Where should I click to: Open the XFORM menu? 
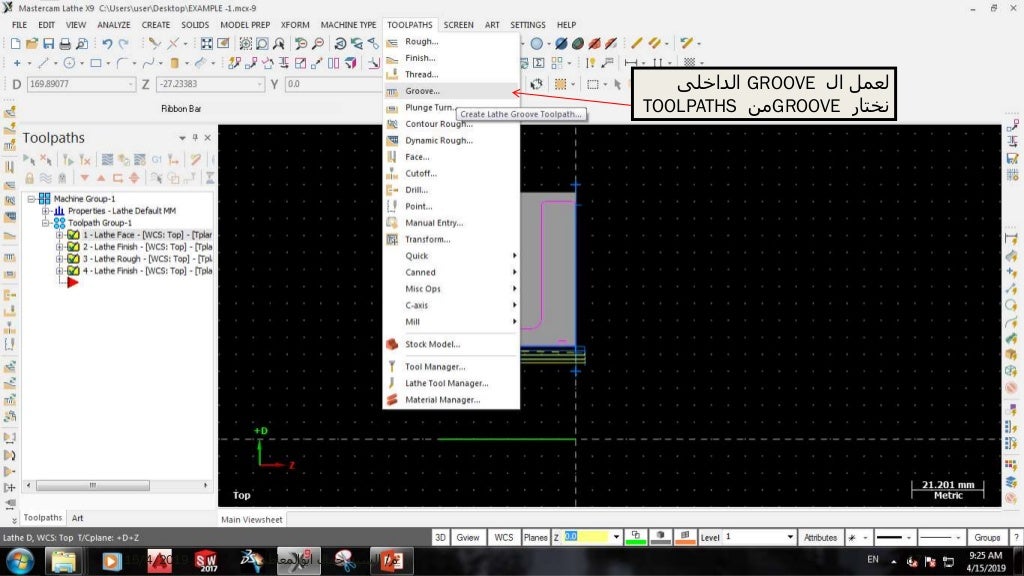(x=295, y=25)
